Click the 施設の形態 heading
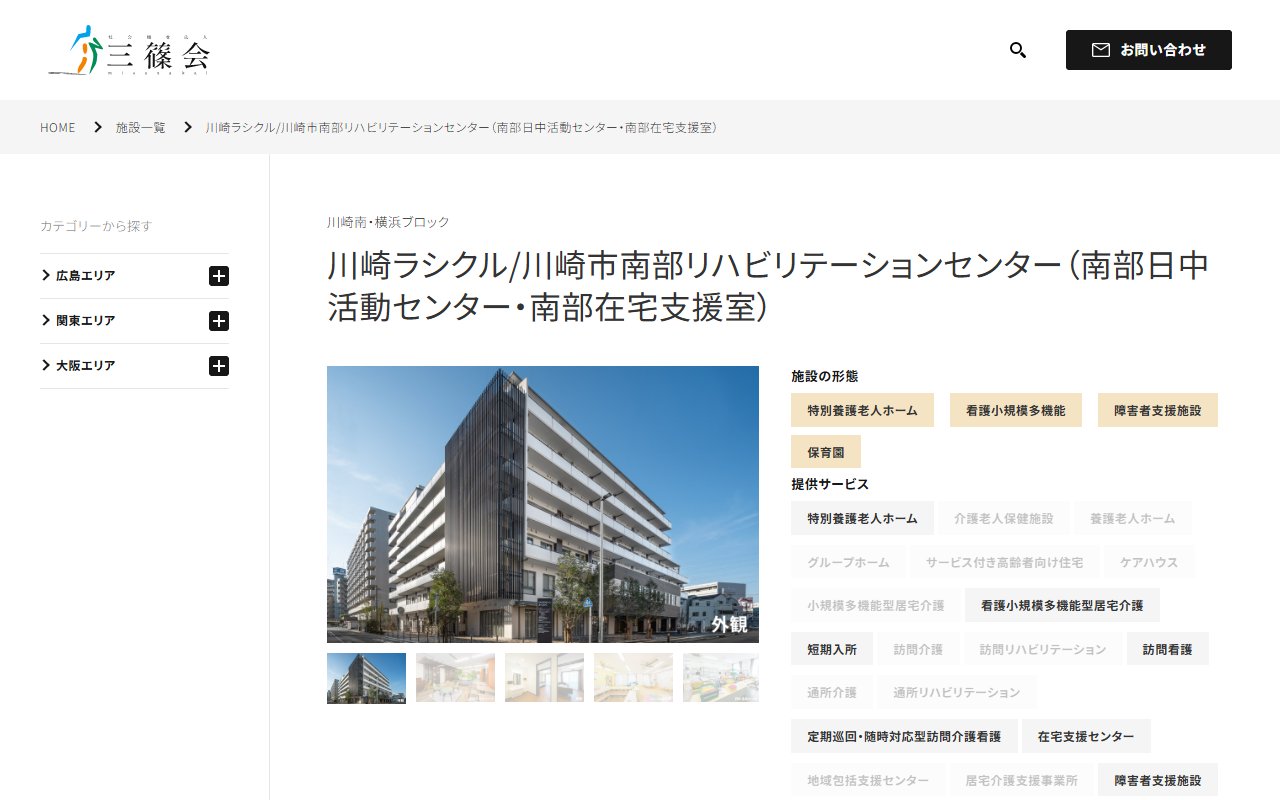1280x800 pixels. (825, 376)
